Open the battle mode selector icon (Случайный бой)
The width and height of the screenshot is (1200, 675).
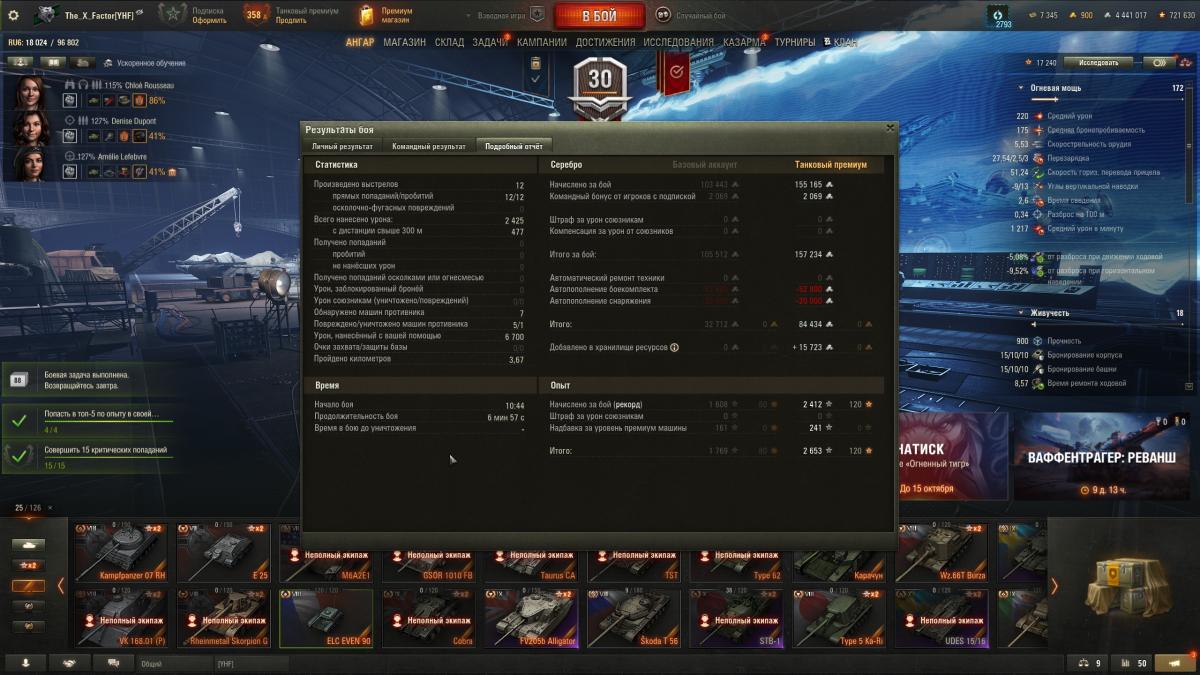pyautogui.click(x=662, y=14)
